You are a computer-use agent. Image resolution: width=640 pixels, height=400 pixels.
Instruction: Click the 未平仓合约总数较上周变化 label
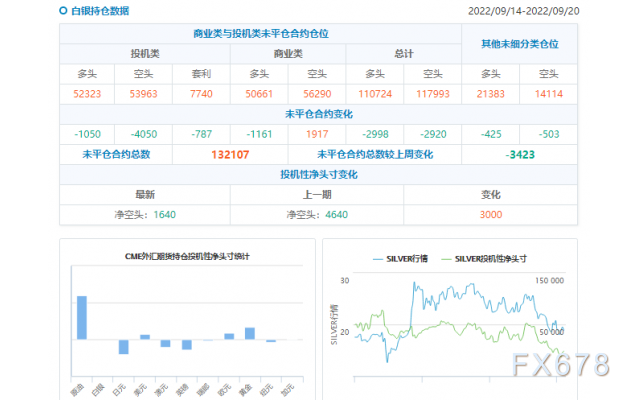coord(375,154)
